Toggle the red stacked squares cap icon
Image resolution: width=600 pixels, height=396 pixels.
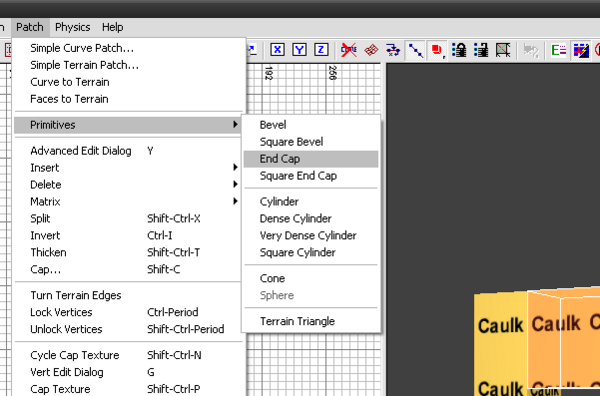click(437, 50)
